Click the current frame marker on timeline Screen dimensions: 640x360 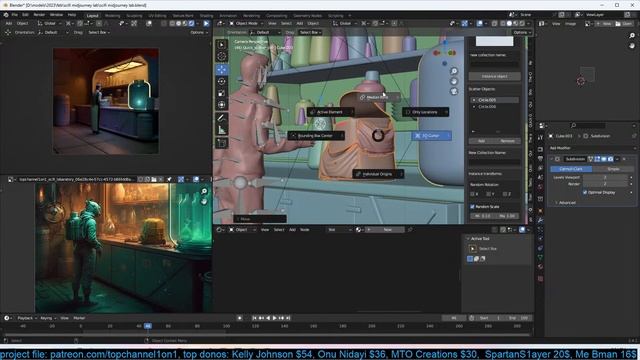click(148, 326)
